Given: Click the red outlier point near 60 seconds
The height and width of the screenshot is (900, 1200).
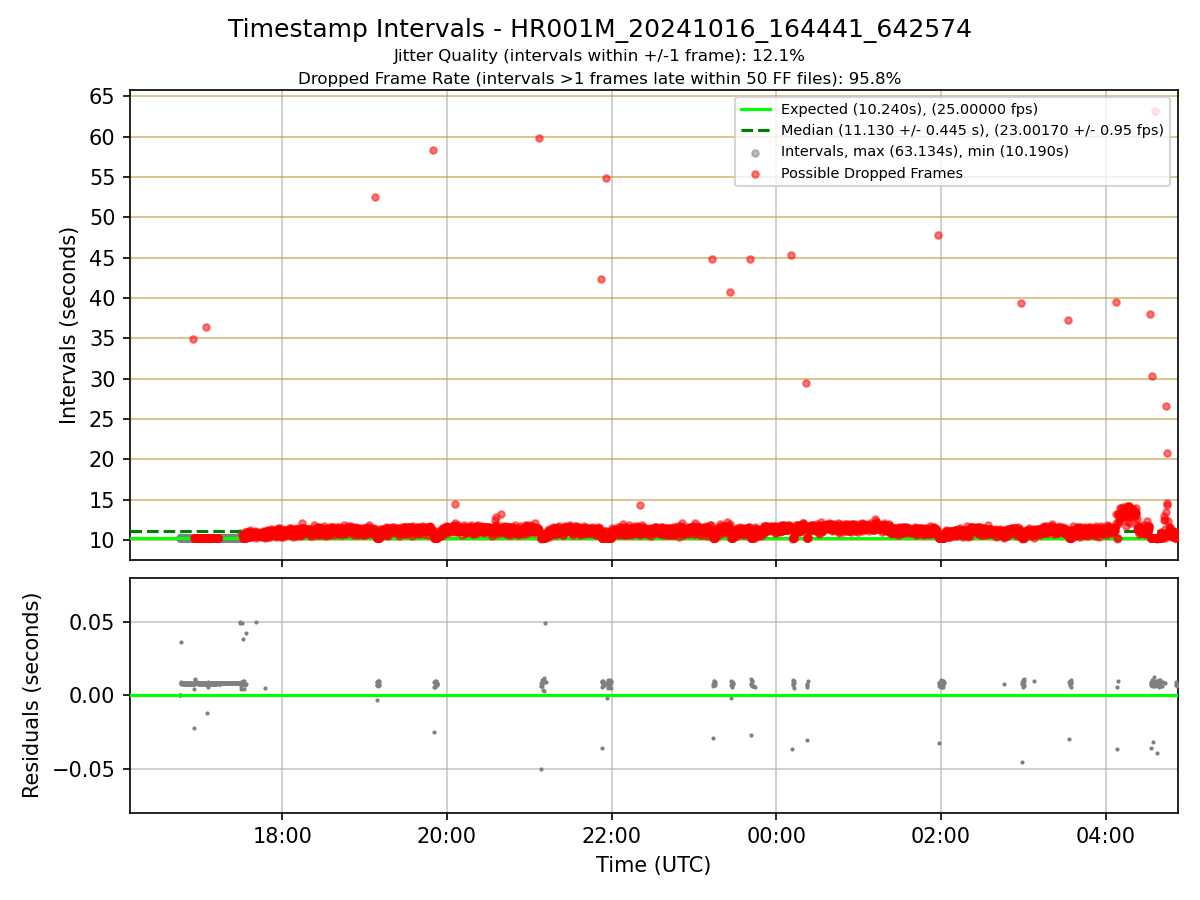Looking at the screenshot, I should pyautogui.click(x=539, y=138).
